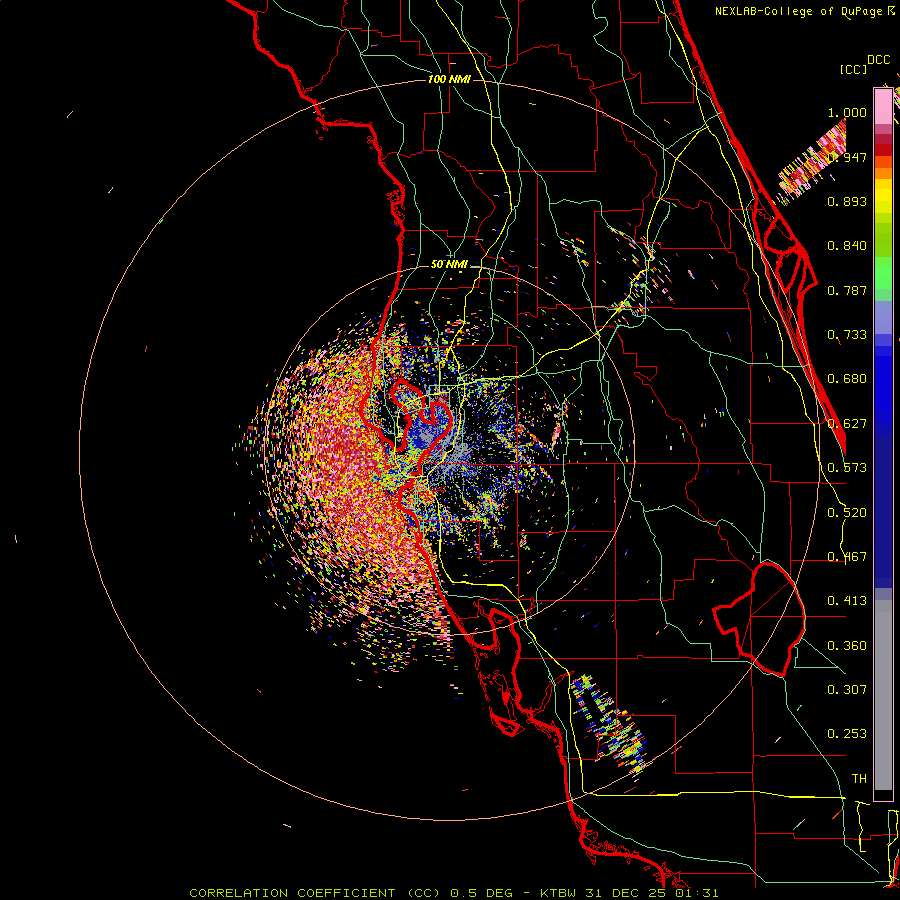The height and width of the screenshot is (900, 900).
Task: Click the 0.307 color scale value
Action: (x=847, y=690)
